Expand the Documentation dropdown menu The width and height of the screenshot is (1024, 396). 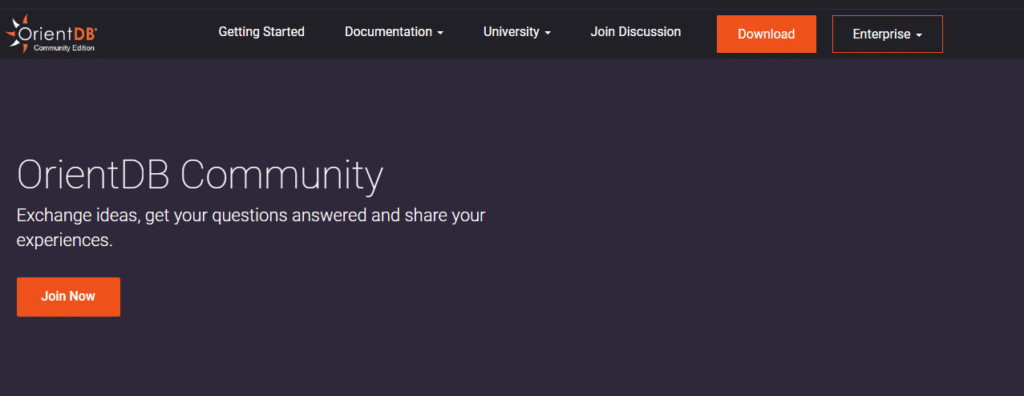point(394,31)
